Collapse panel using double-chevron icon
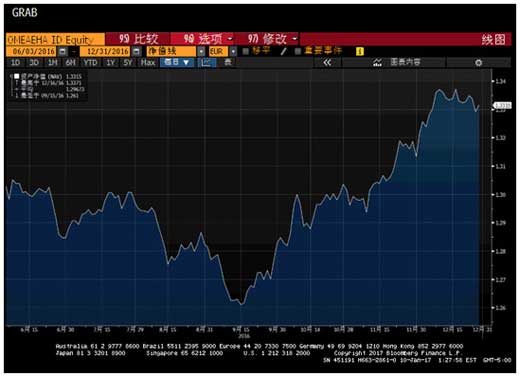 pos(327,62)
